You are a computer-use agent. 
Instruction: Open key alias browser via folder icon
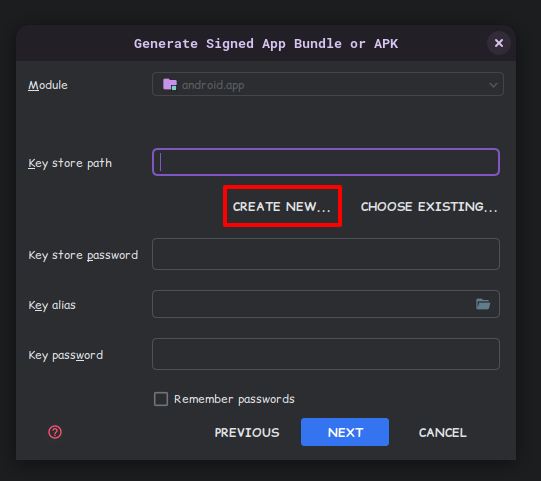click(x=483, y=304)
